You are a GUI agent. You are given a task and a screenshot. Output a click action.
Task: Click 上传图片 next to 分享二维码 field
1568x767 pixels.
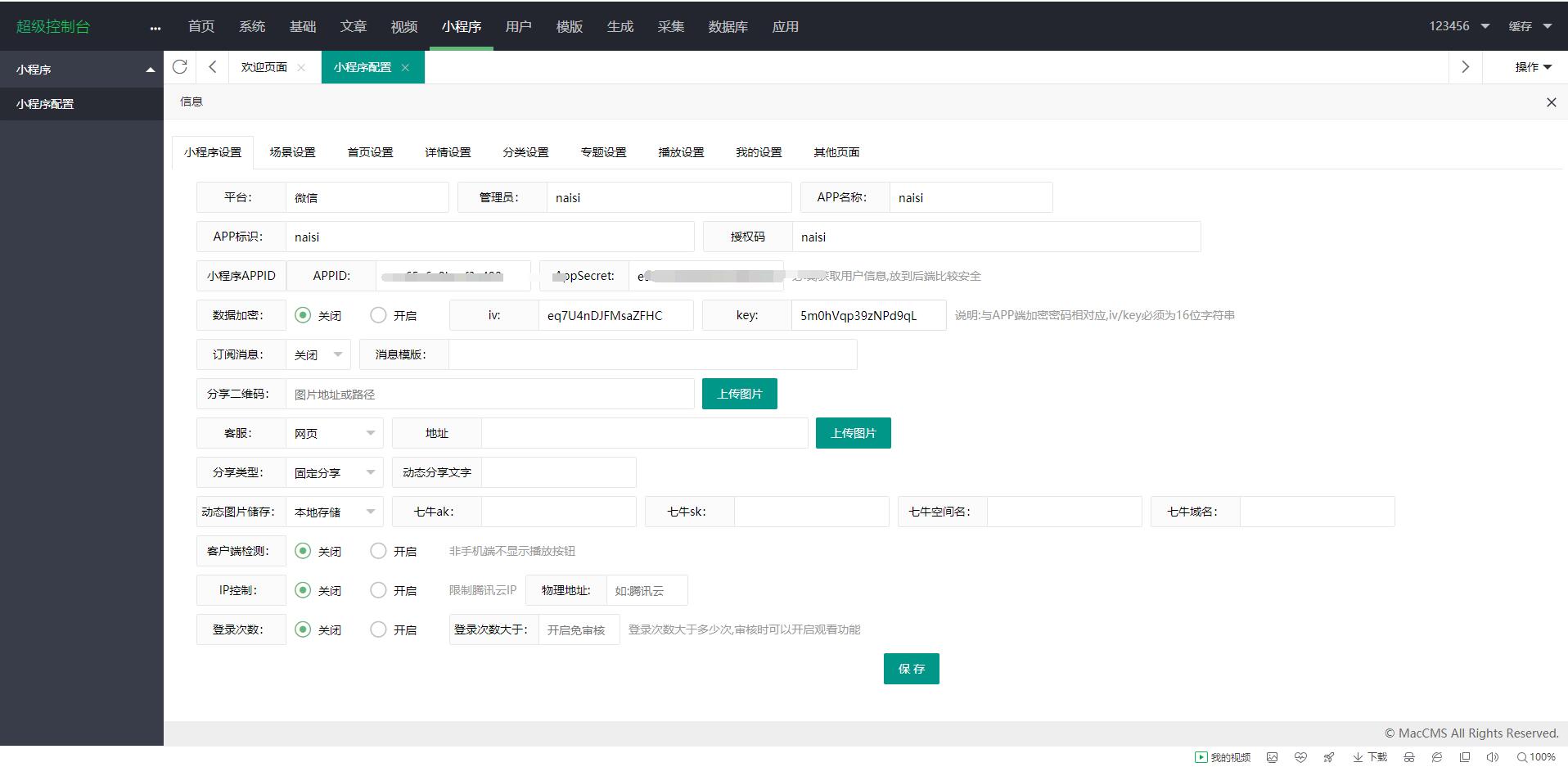click(739, 394)
